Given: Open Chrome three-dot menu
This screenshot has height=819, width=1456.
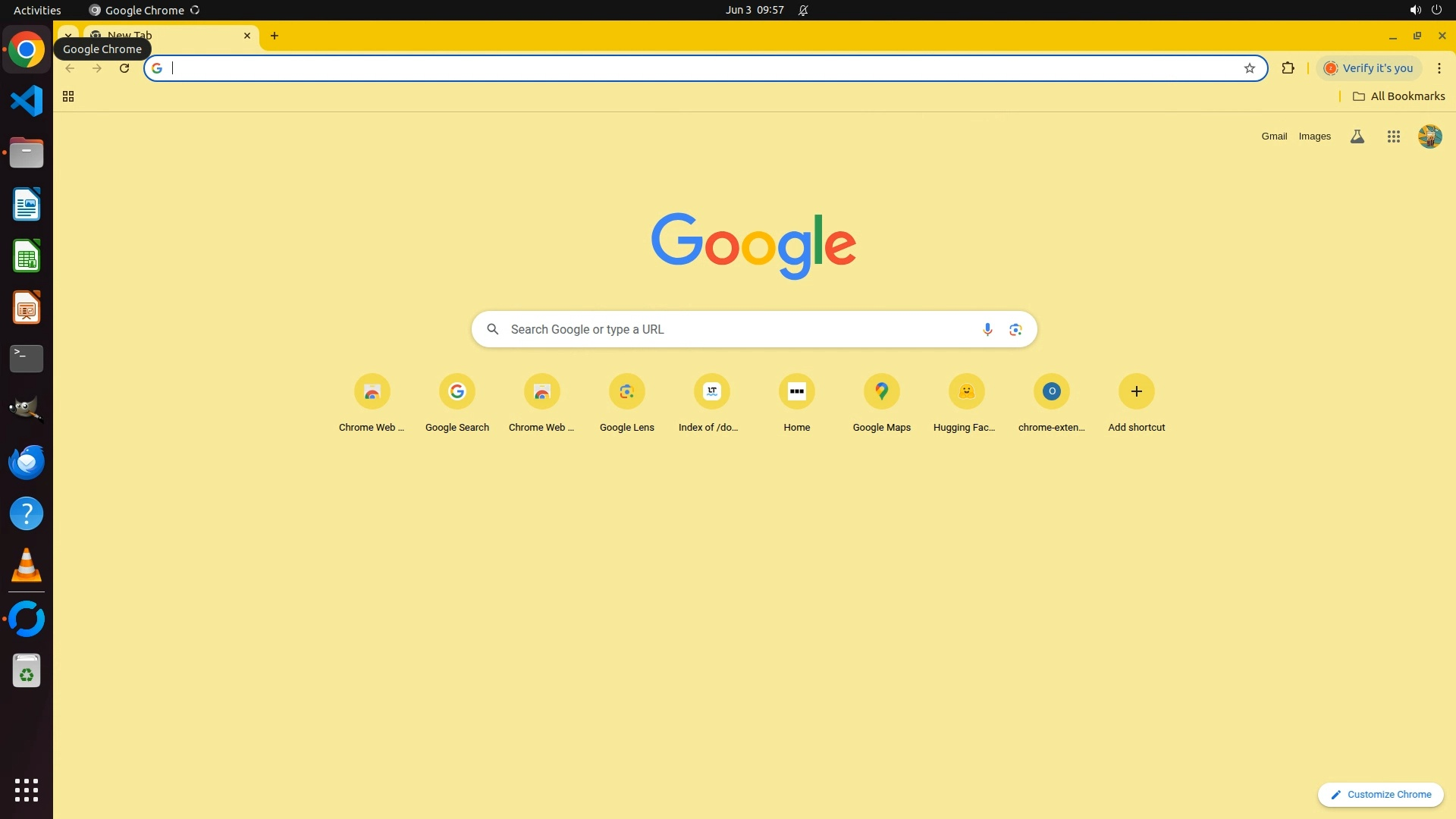Looking at the screenshot, I should (x=1439, y=68).
